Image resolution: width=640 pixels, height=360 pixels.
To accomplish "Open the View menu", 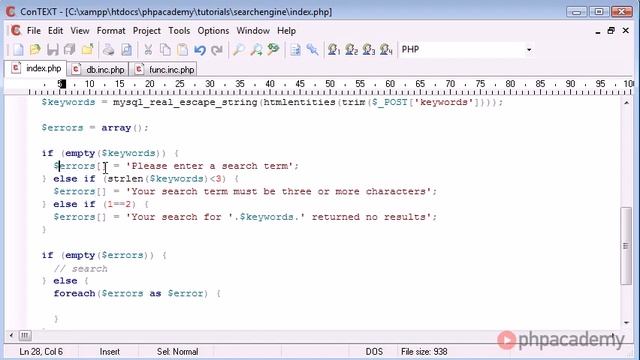I will [x=80, y=31].
